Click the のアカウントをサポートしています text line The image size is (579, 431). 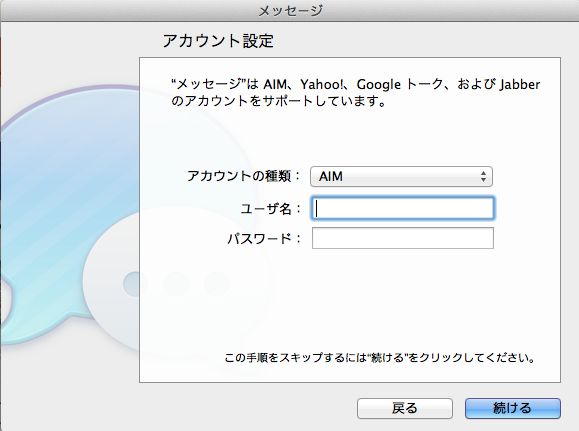[x=279, y=101]
